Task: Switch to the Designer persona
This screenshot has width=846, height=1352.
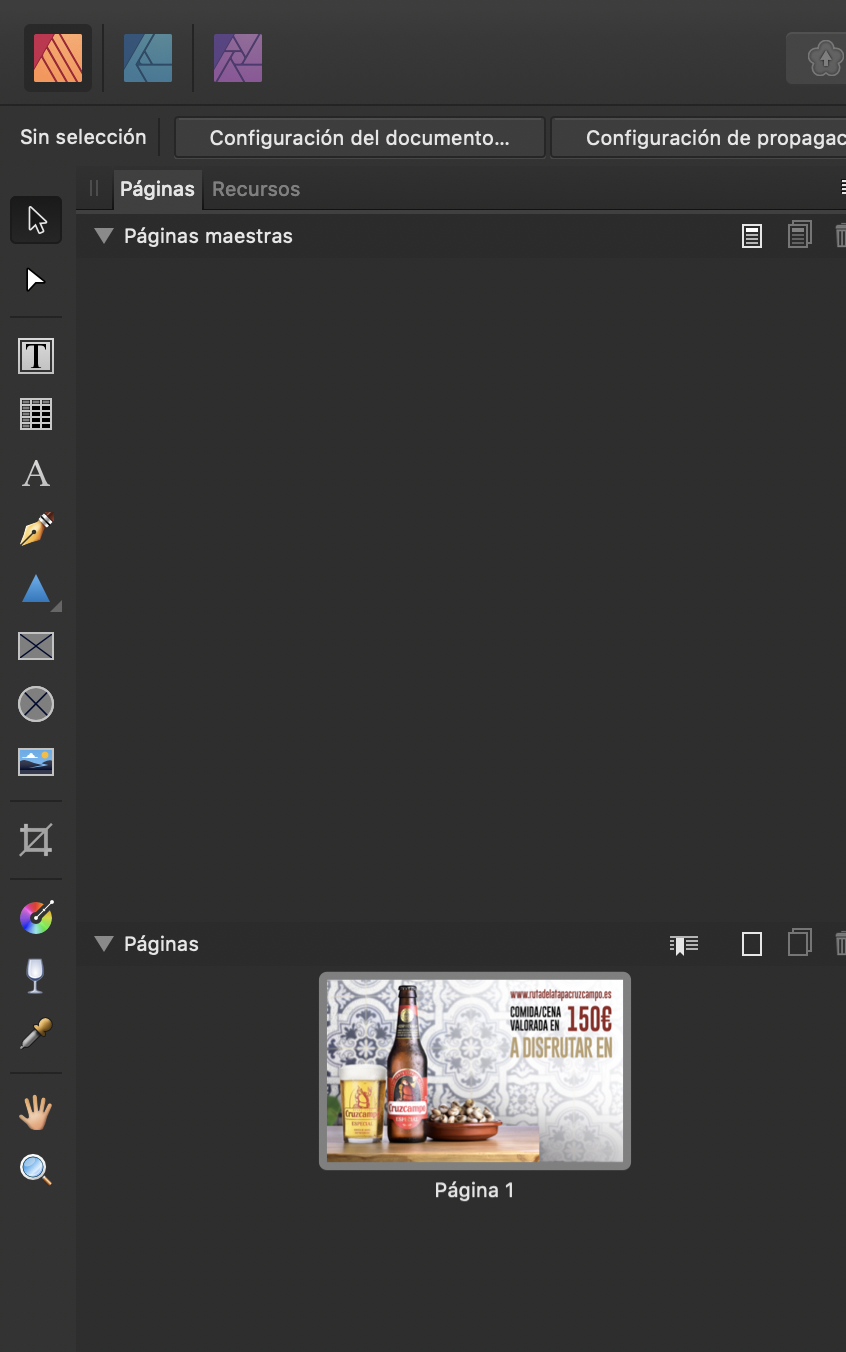Action: coord(148,58)
